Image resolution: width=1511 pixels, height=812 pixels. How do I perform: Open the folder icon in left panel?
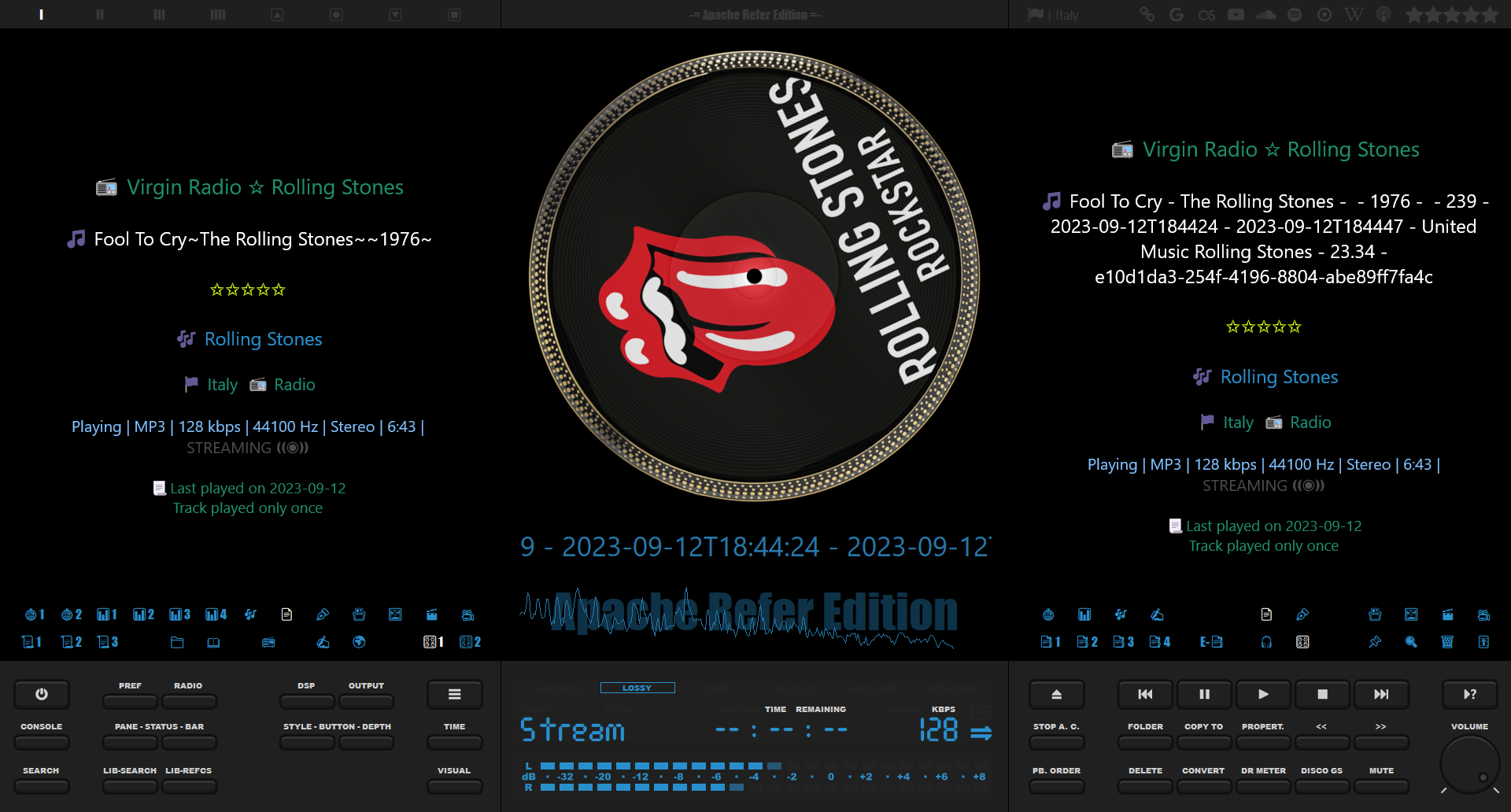pyautogui.click(x=177, y=642)
